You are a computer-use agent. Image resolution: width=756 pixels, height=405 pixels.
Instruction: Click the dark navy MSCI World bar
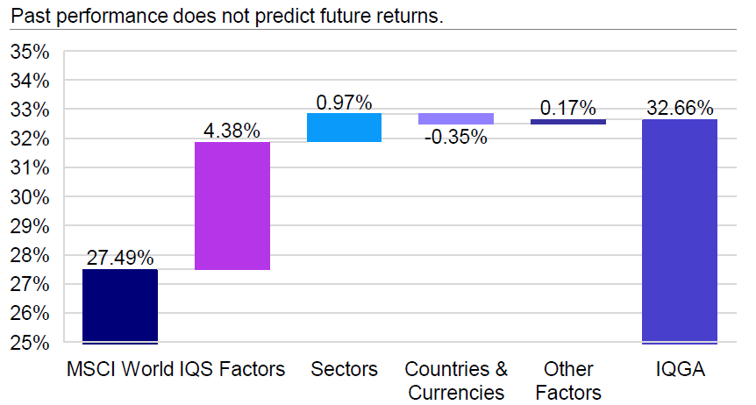pyautogui.click(x=120, y=307)
